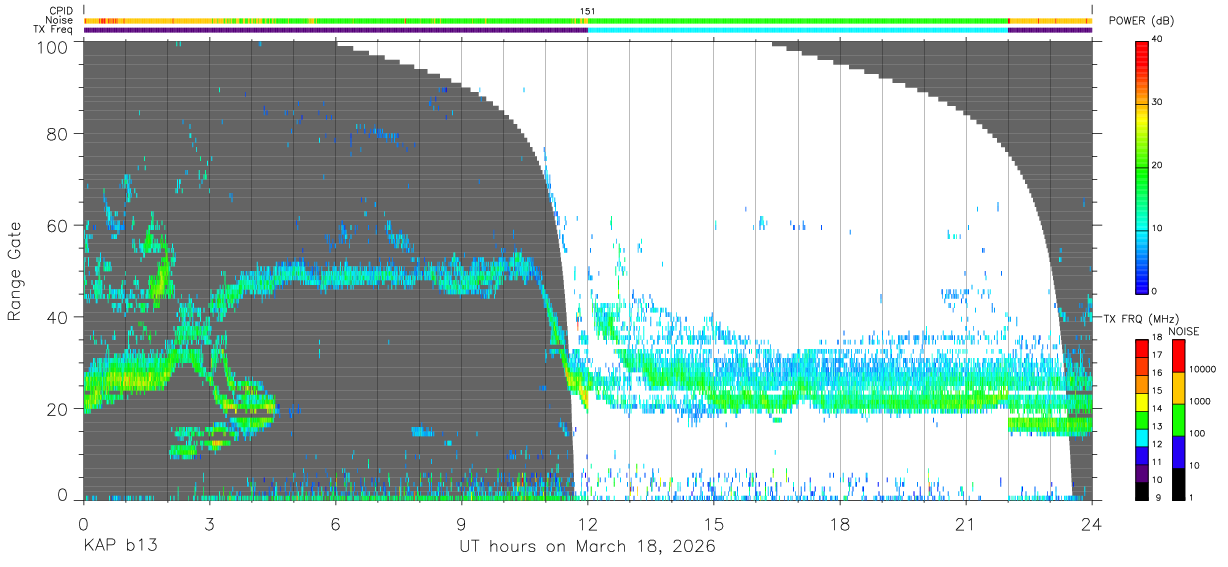Click power scale value '10'

pyautogui.click(x=1158, y=228)
